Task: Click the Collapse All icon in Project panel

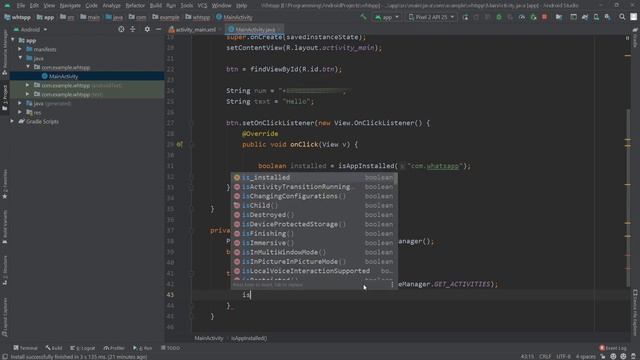Action: coord(133,29)
